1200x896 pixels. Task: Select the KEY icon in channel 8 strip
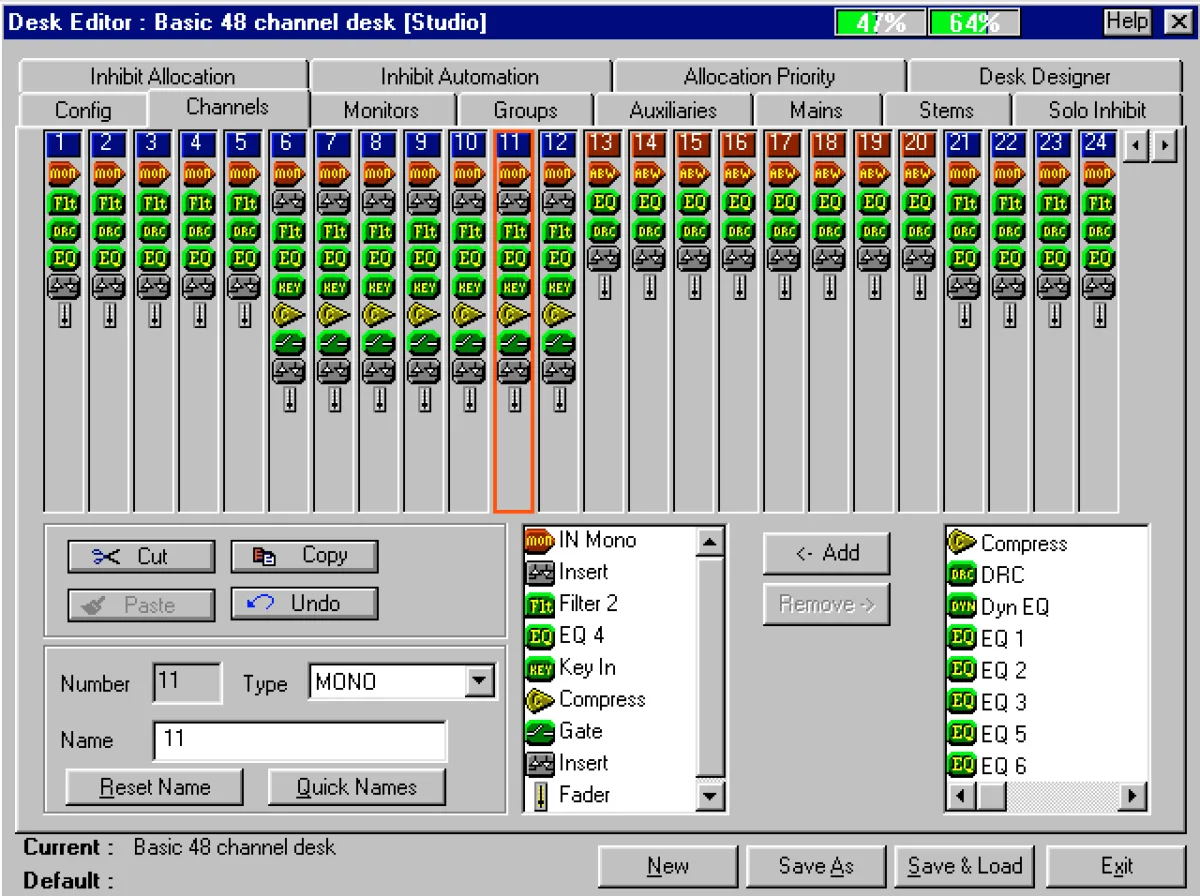tap(378, 287)
